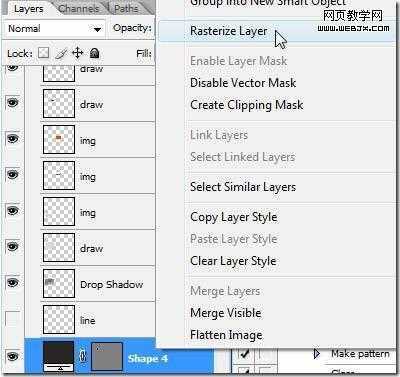Select the Drop Shadow layer thumbnail
400x377 pixels.
point(59,284)
